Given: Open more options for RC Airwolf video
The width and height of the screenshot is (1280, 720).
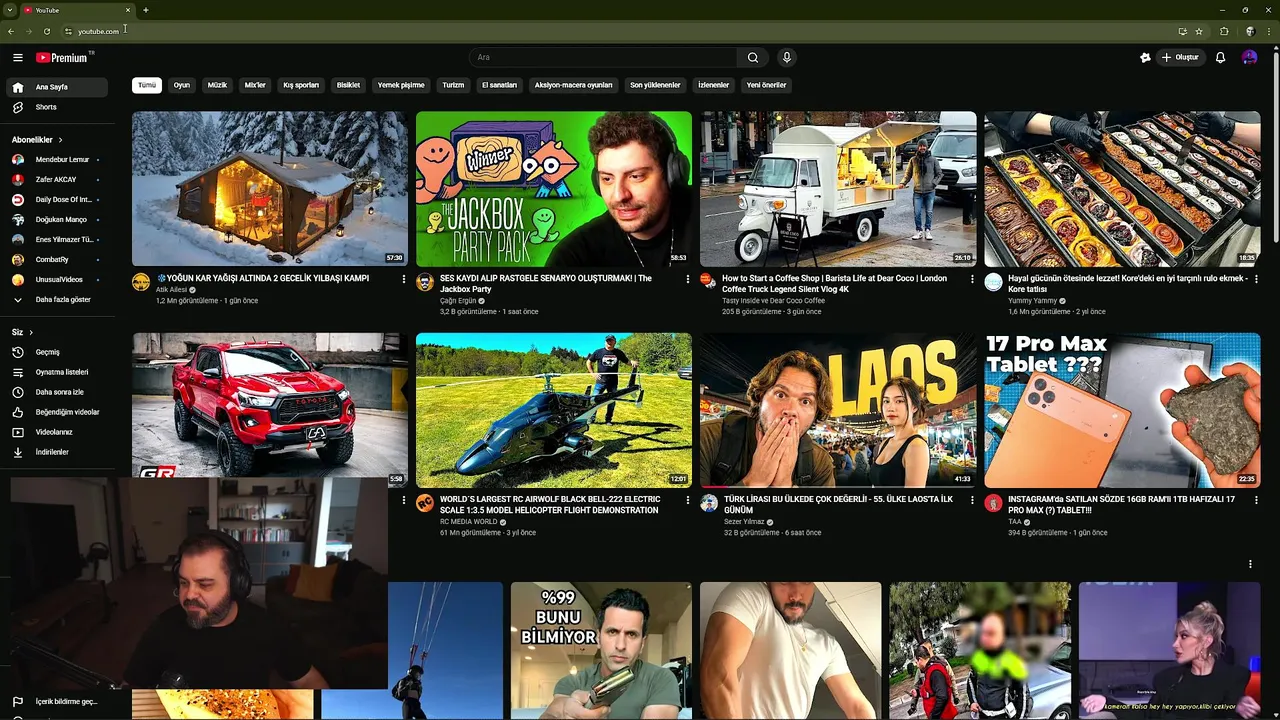Looking at the screenshot, I should pos(688,500).
